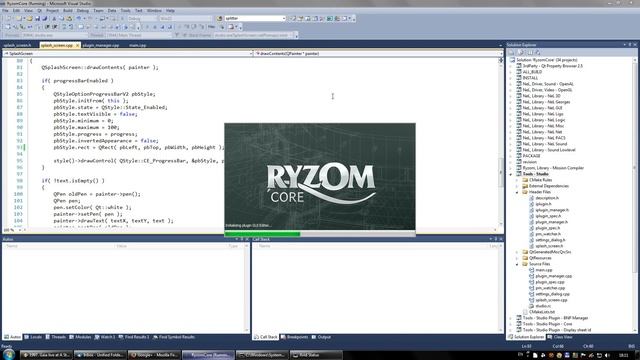Close the Call Stack panel

tap(501, 239)
